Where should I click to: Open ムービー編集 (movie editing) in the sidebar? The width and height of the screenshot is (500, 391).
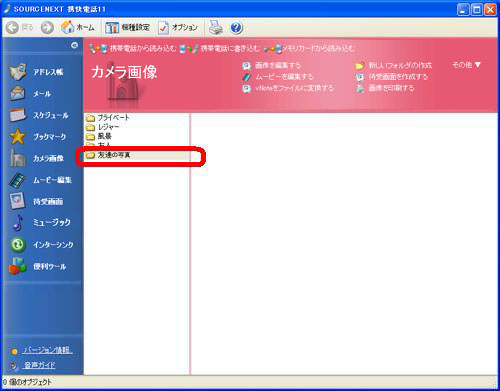point(40,180)
